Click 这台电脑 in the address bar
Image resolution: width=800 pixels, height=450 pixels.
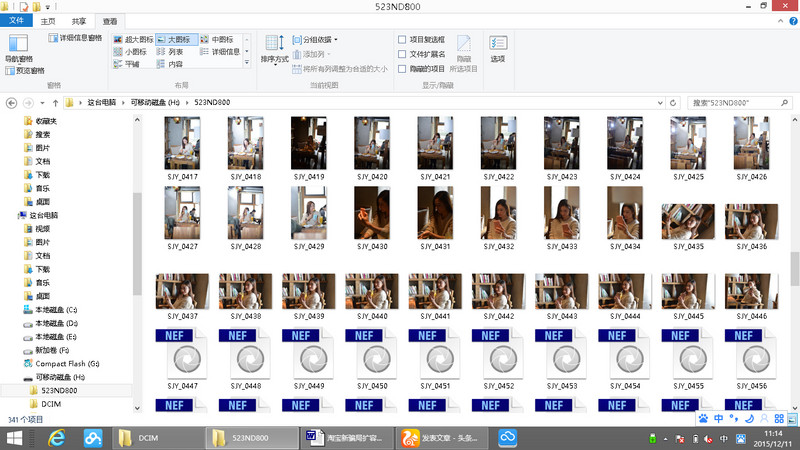pyautogui.click(x=102, y=103)
